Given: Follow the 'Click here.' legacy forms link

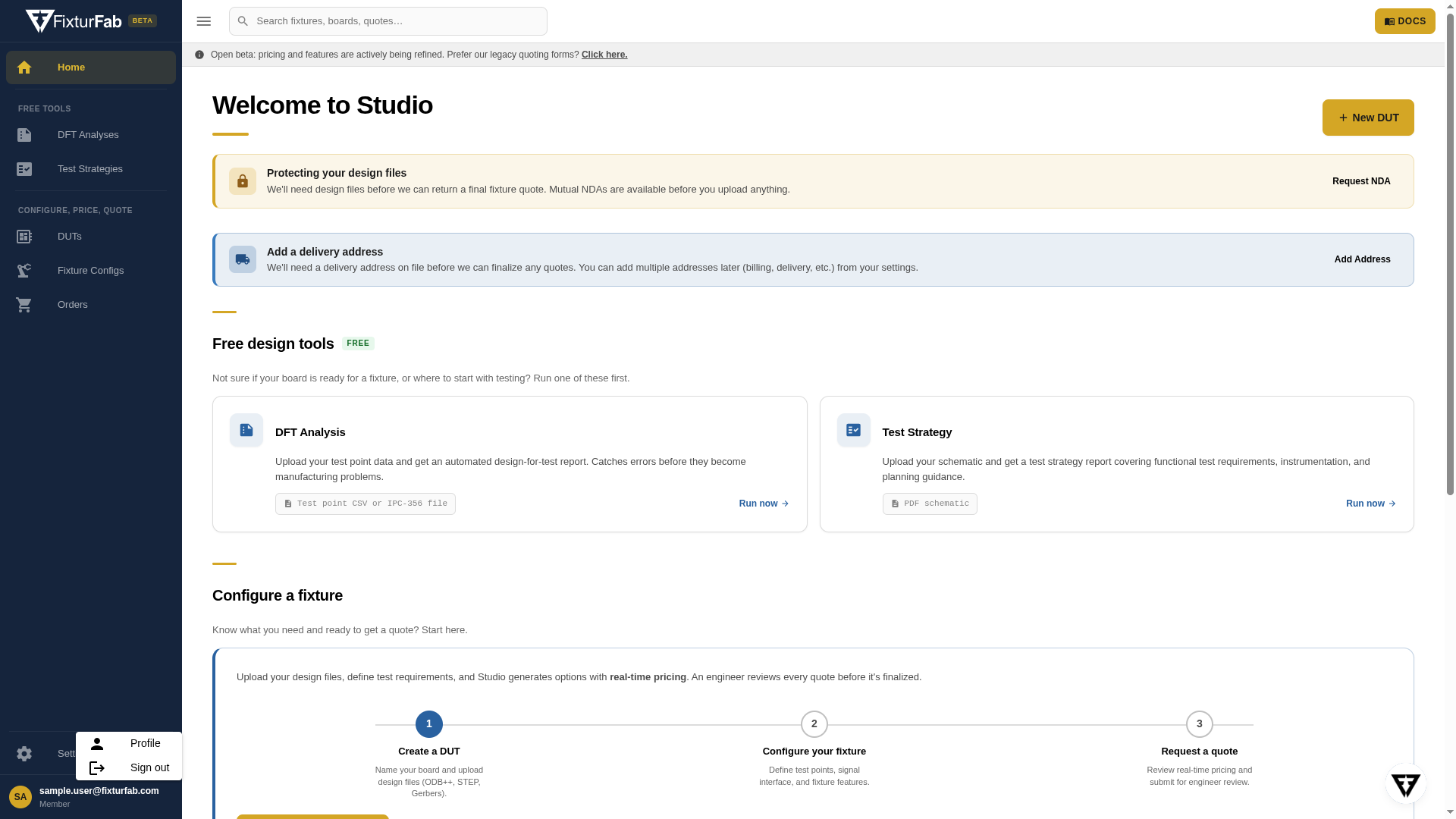Looking at the screenshot, I should pos(604,55).
